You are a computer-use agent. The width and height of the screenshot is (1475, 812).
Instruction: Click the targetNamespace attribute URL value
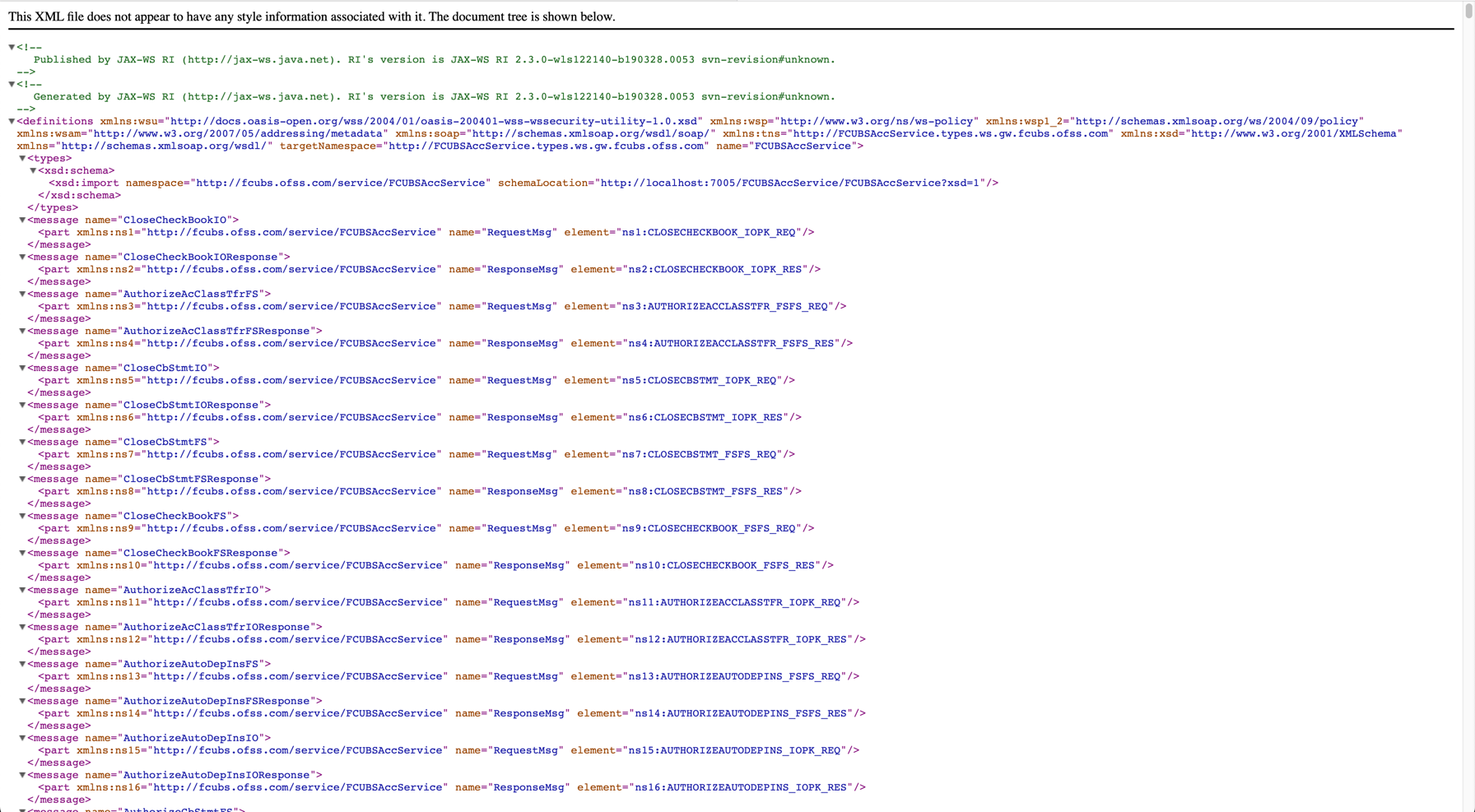547,146
